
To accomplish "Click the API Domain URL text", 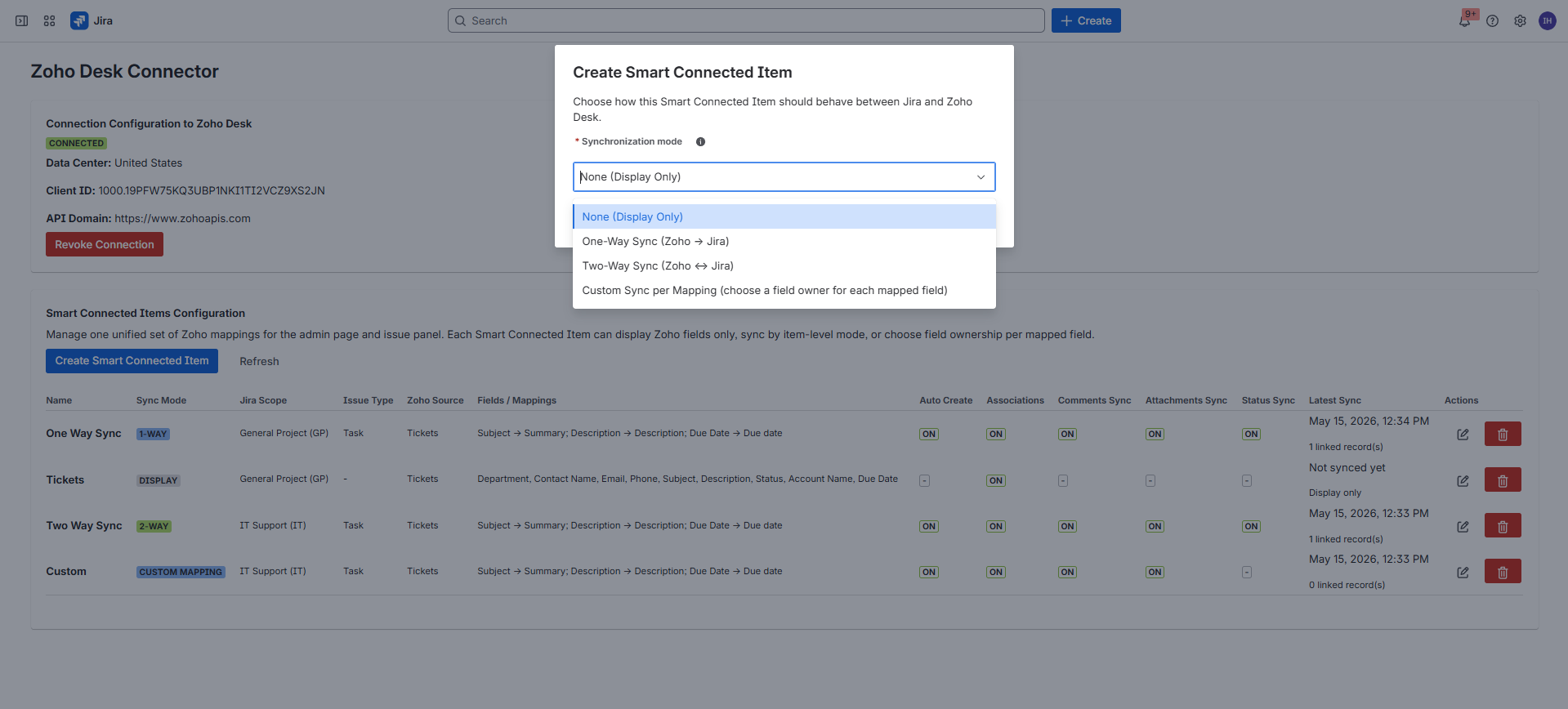I will [182, 218].
